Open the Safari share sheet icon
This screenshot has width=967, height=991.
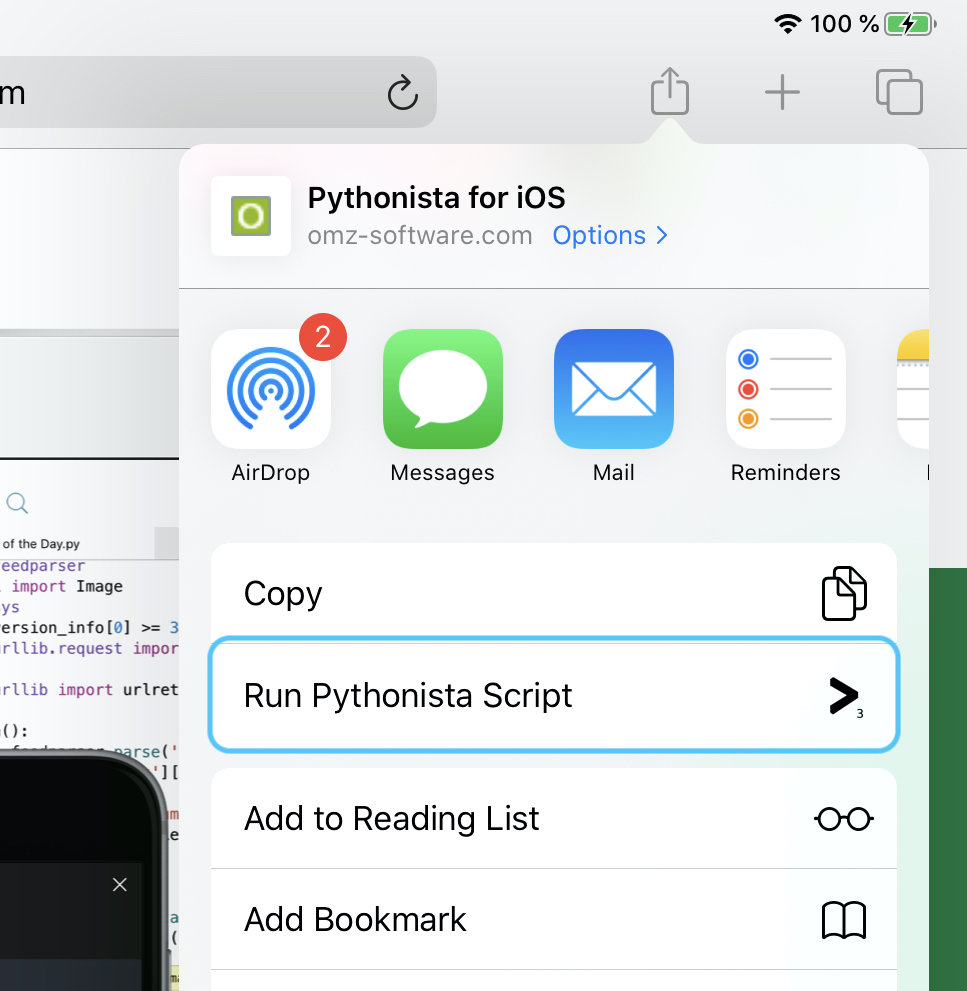tap(669, 91)
